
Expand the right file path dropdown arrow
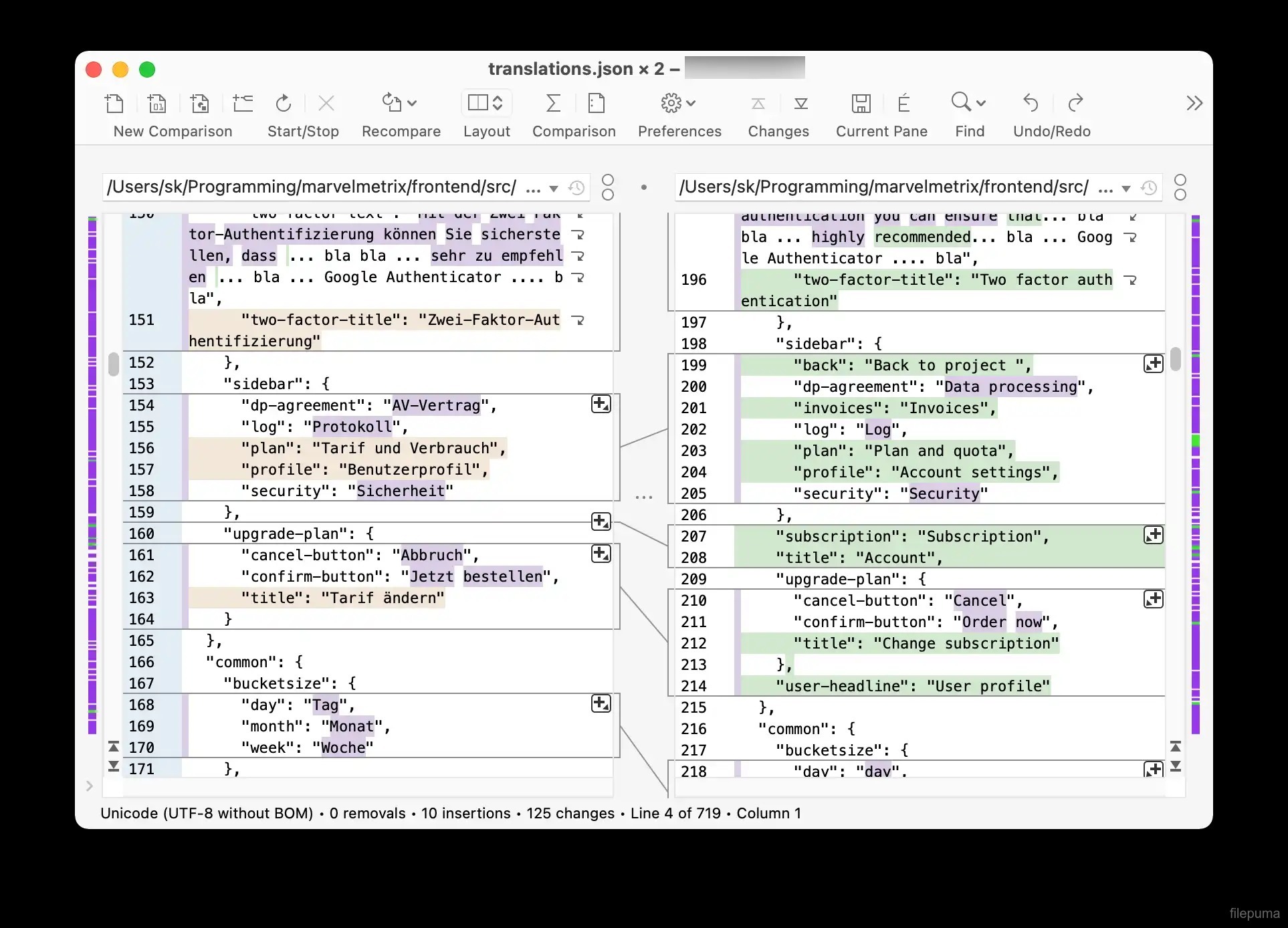pos(1126,189)
